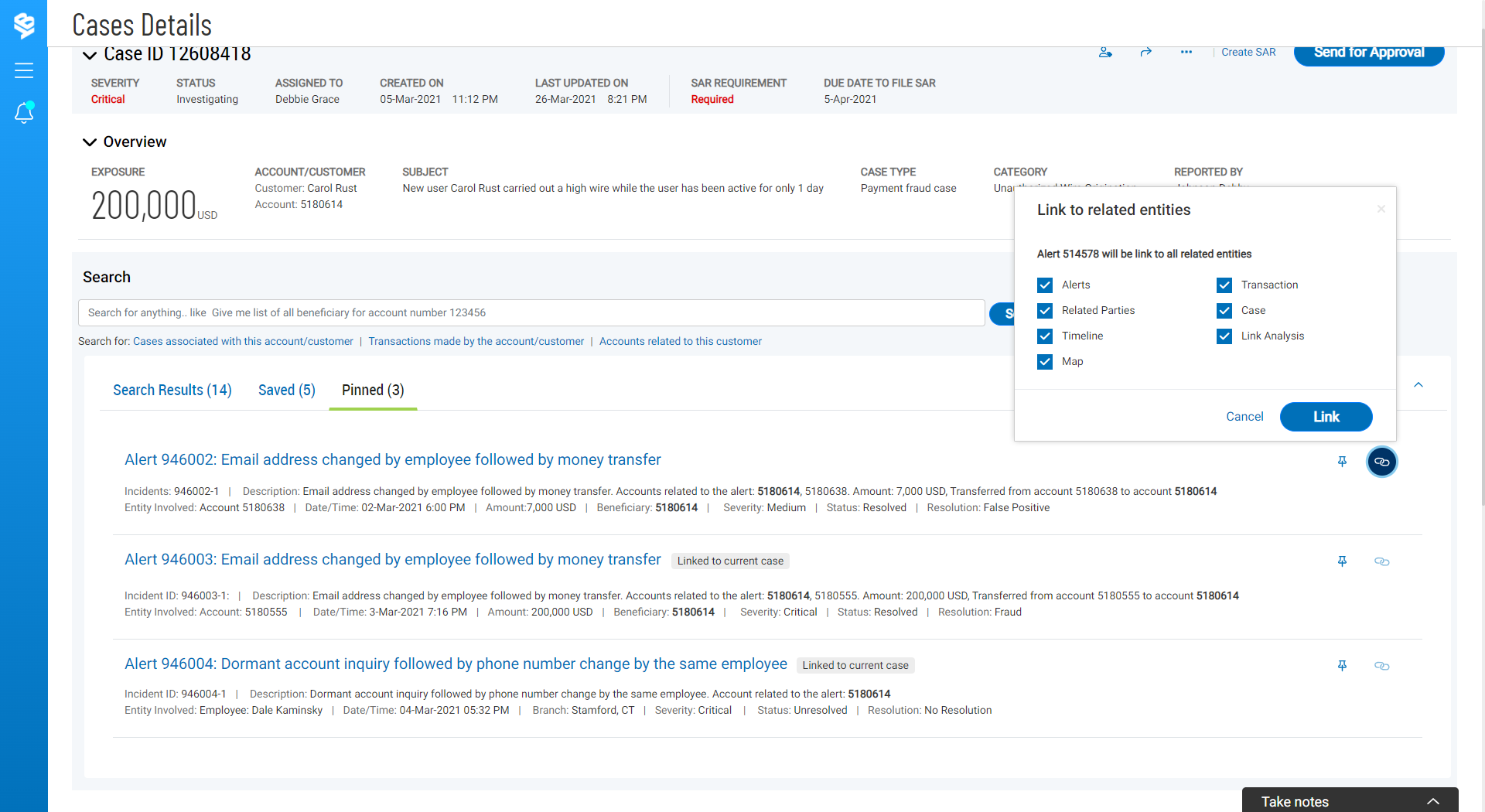Click link icon for Alert 946004
This screenshot has height=812, width=1485.
click(x=1381, y=666)
